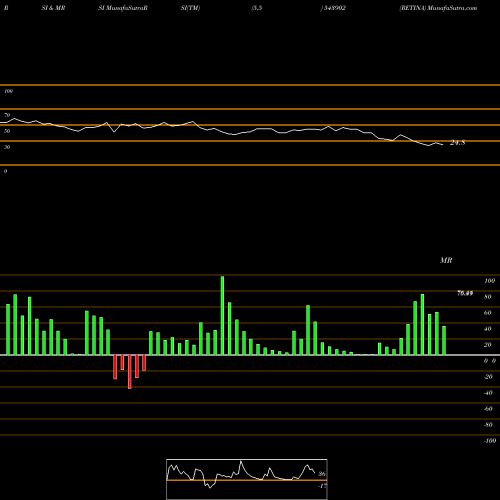
Task: Click the '-80' label on the MR axis
Action: coord(488,425)
